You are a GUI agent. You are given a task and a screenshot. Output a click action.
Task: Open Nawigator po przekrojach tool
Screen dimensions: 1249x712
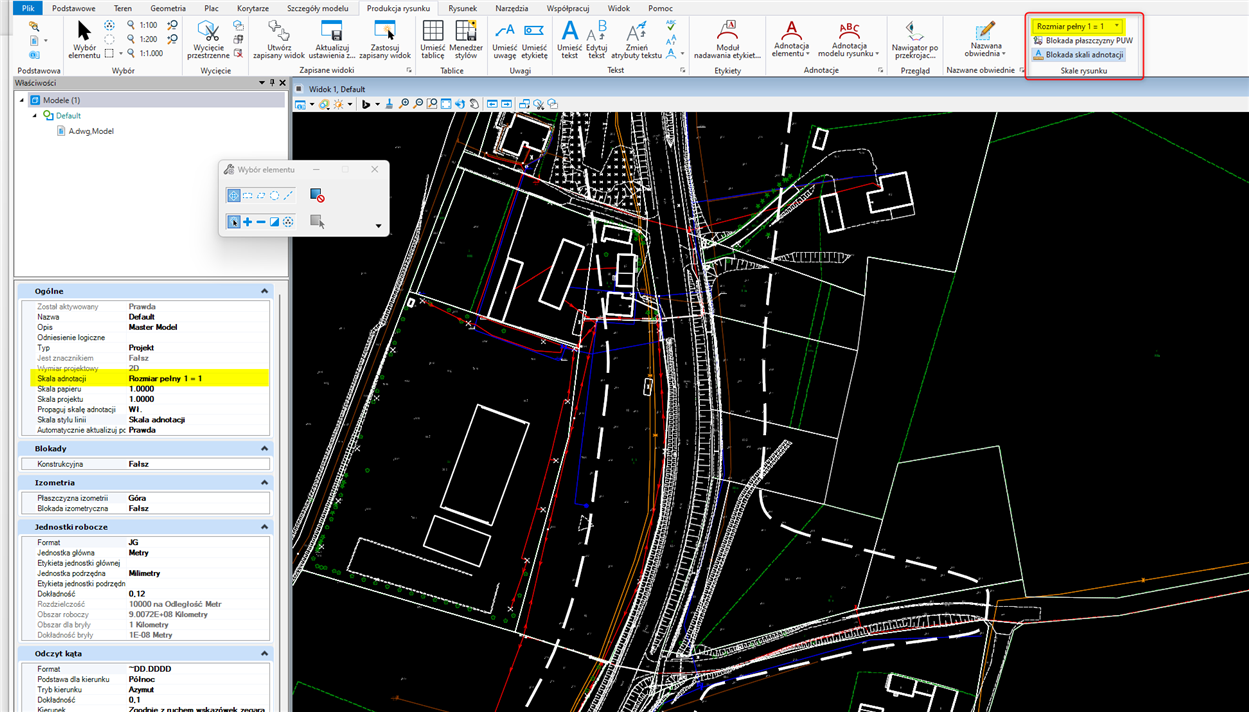click(914, 31)
